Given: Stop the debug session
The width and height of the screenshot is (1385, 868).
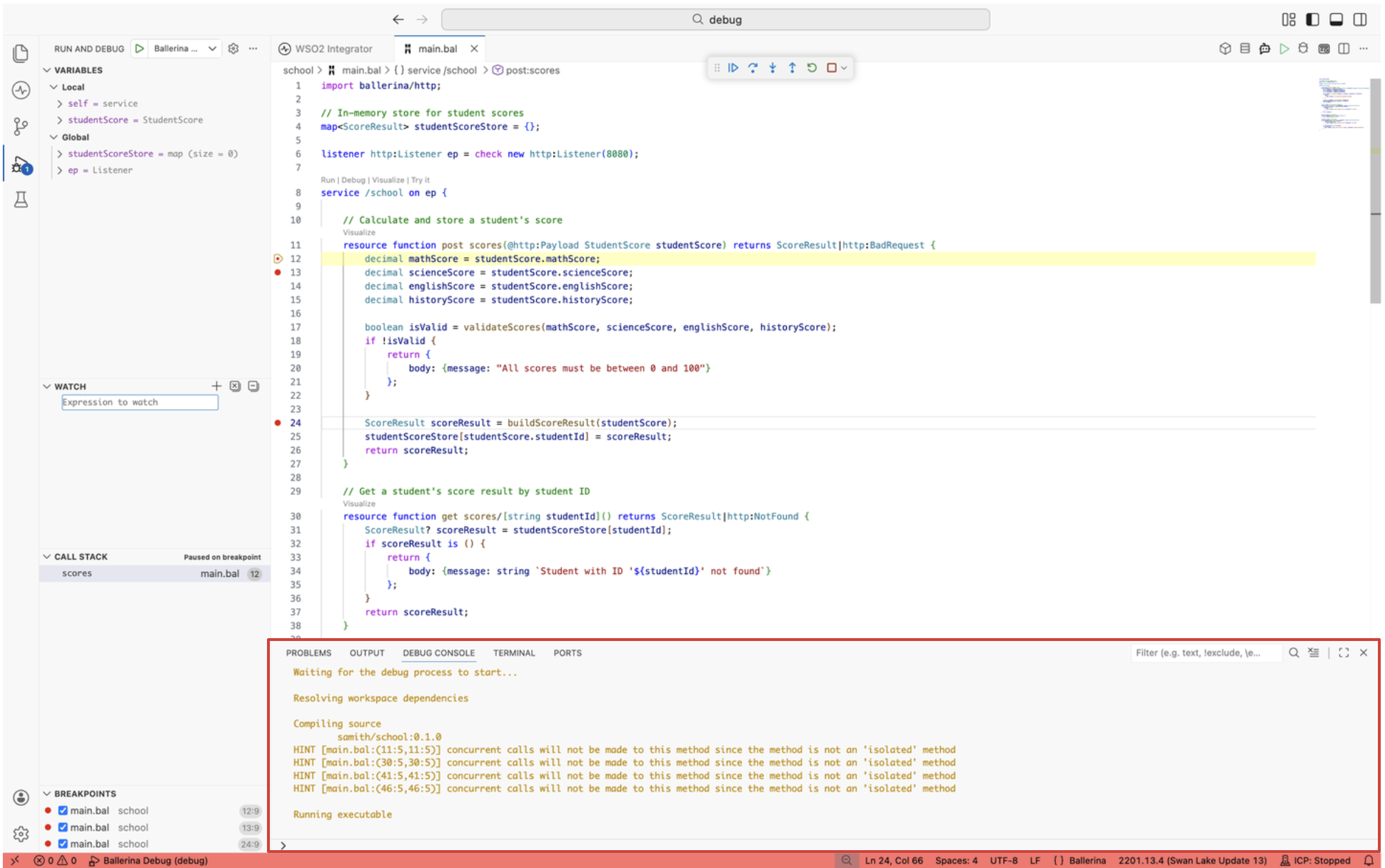Looking at the screenshot, I should [x=831, y=68].
